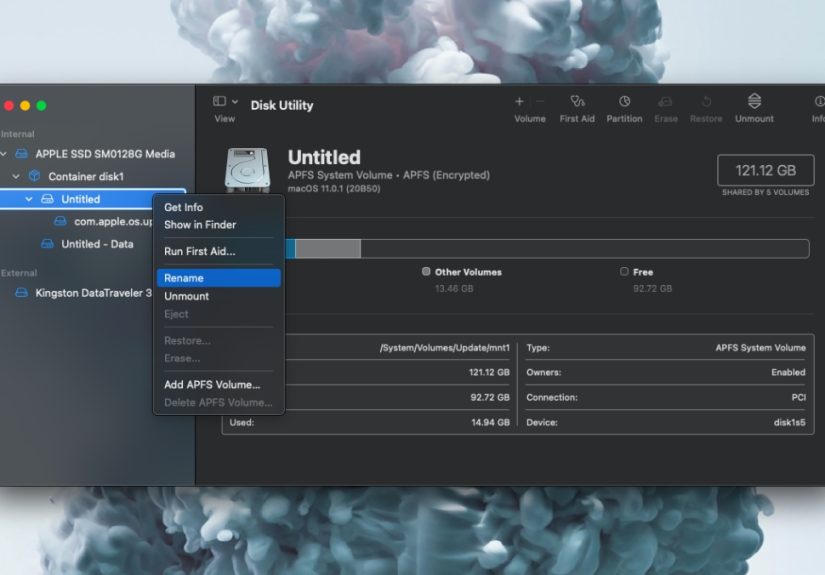Screen dimensions: 825x575
Task: Click the mount point /System/Volumes/Update/mnt1
Action: click(445, 348)
